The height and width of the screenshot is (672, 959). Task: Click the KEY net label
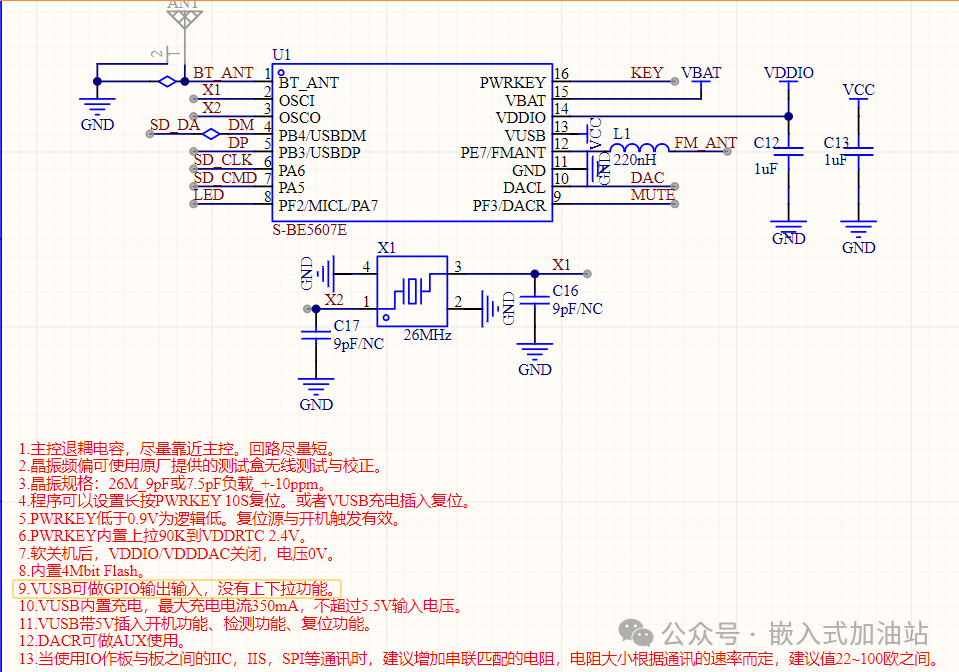coord(646,73)
